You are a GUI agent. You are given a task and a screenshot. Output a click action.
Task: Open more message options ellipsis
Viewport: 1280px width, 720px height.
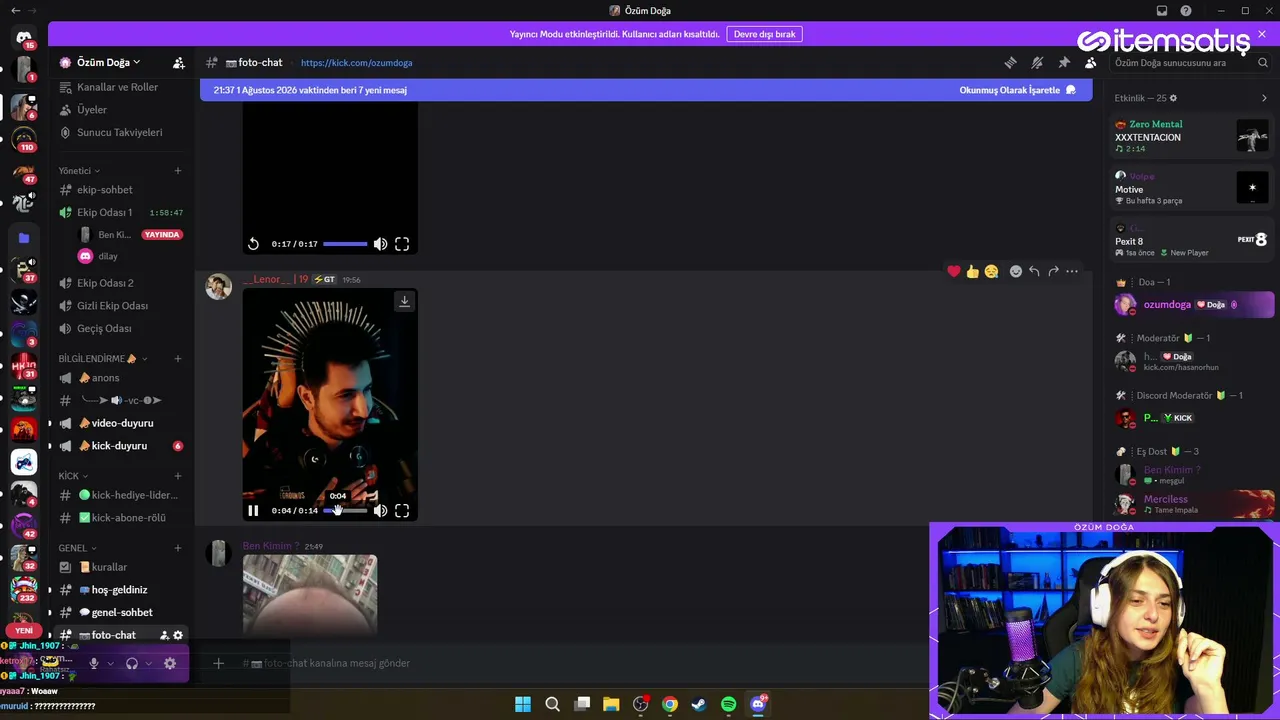click(1072, 271)
